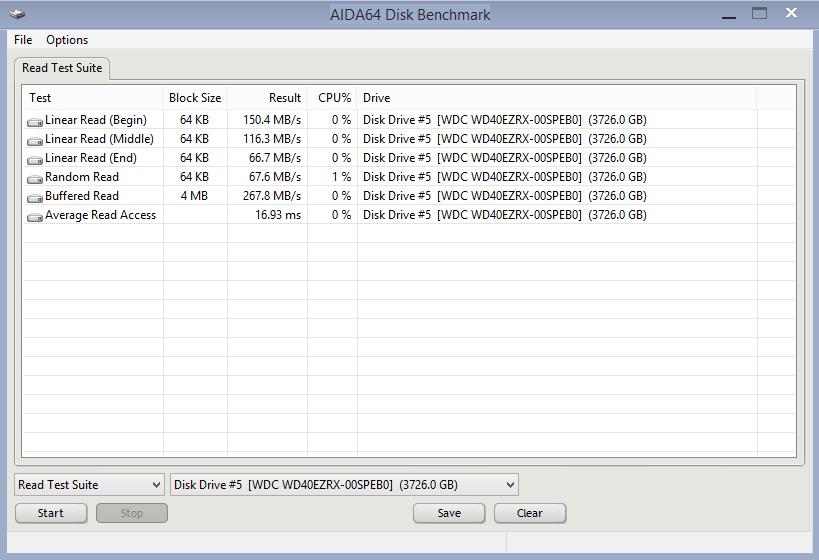Open the Options menu
Image resolution: width=819 pixels, height=560 pixels.
point(67,40)
